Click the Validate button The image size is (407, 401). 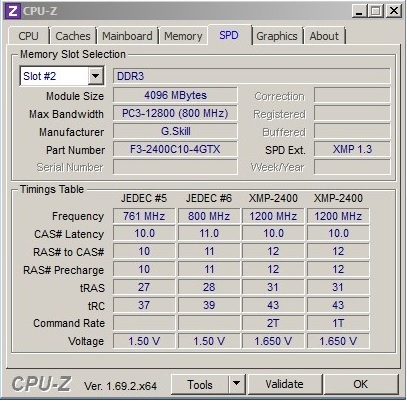pos(285,384)
